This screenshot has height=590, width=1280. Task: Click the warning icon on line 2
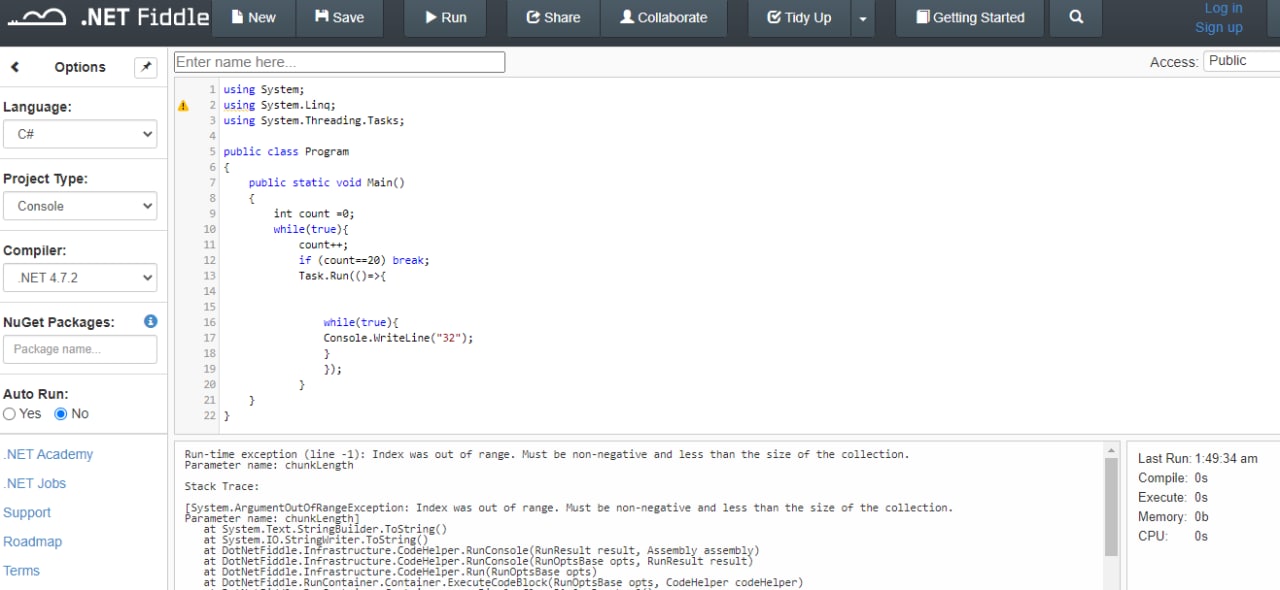183,105
